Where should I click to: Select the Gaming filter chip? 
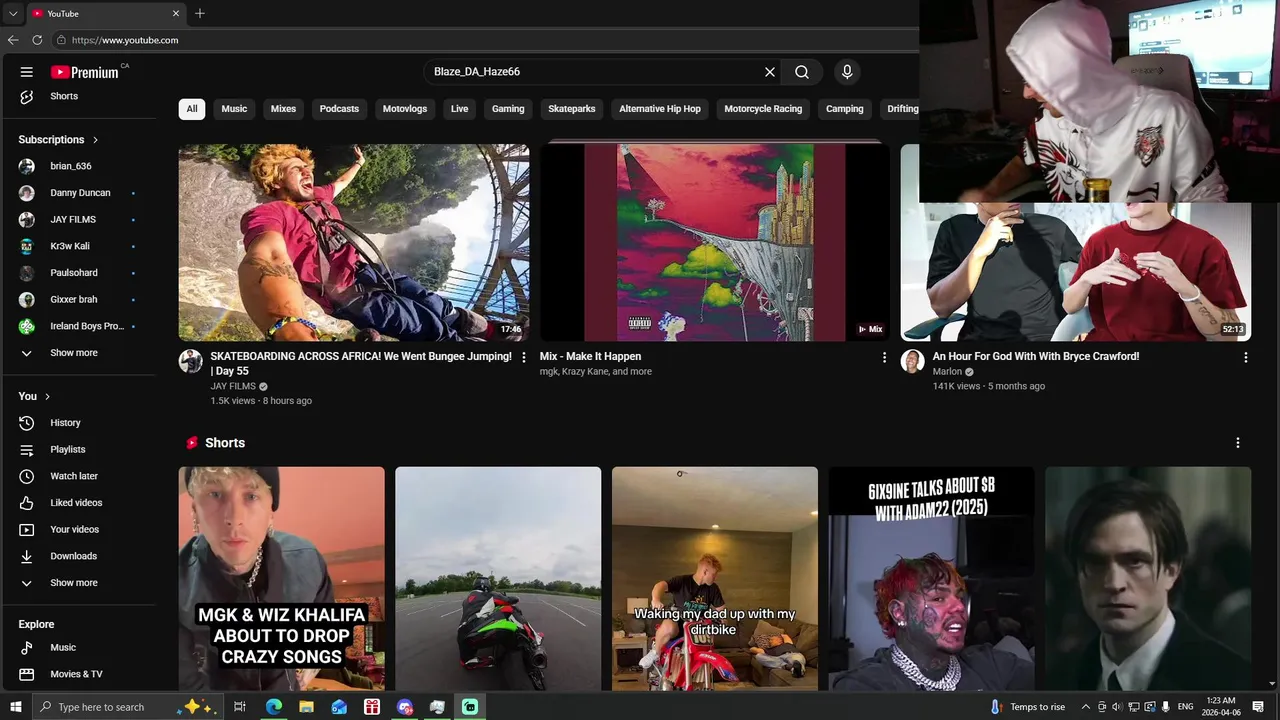(x=508, y=109)
